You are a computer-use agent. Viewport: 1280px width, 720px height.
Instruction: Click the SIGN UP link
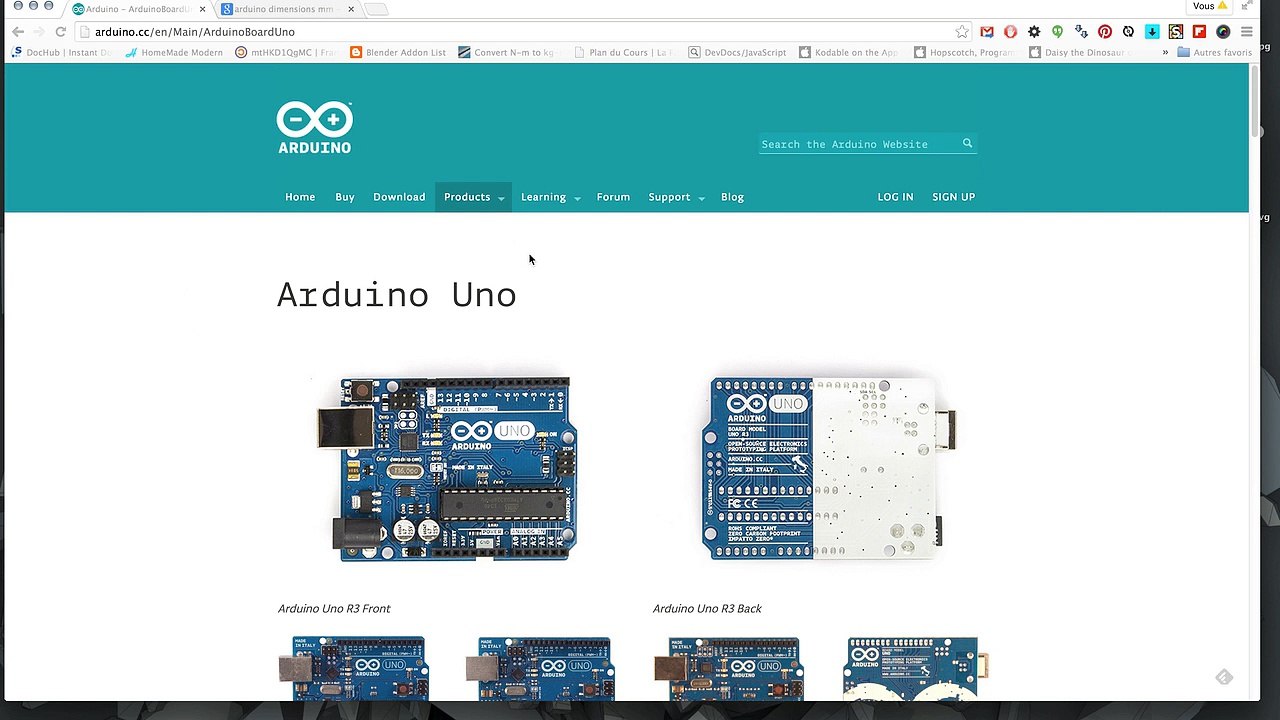coord(953,197)
